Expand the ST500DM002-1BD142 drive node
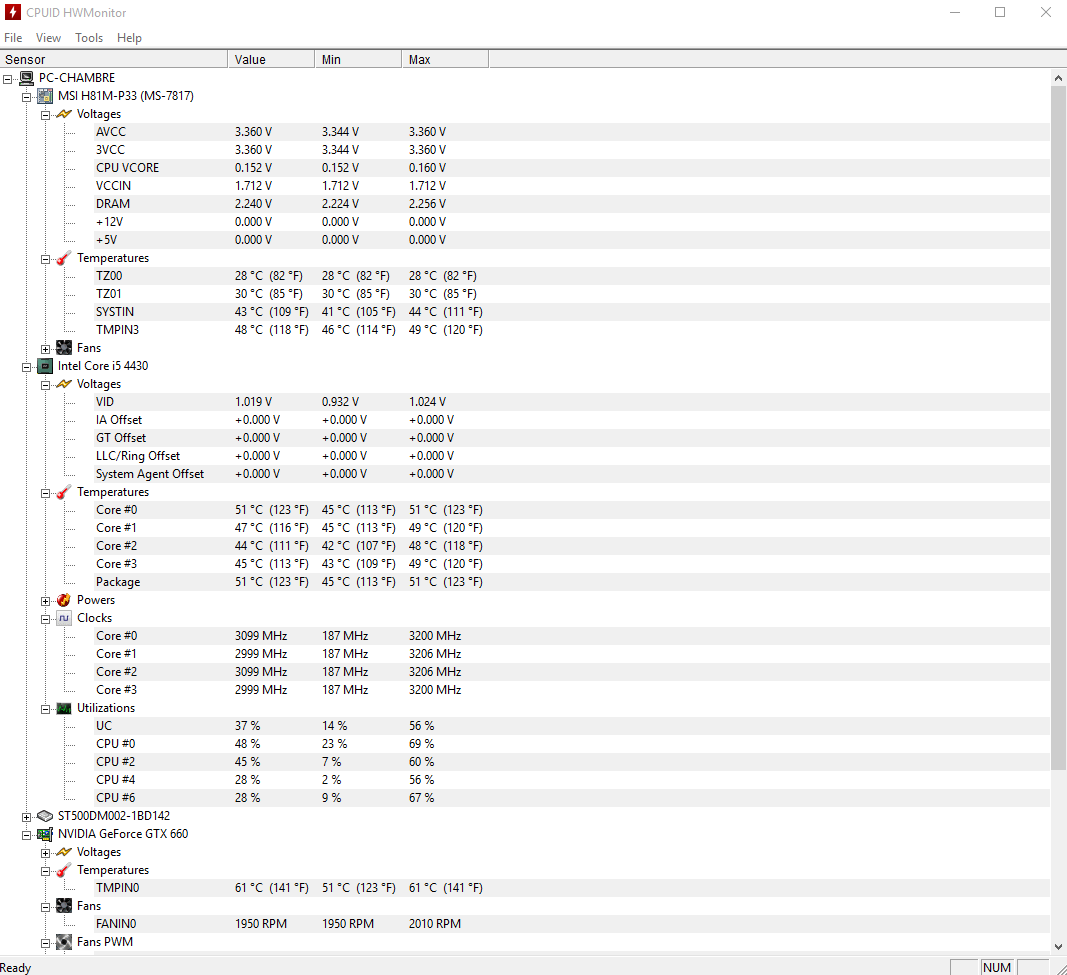 (x=27, y=817)
